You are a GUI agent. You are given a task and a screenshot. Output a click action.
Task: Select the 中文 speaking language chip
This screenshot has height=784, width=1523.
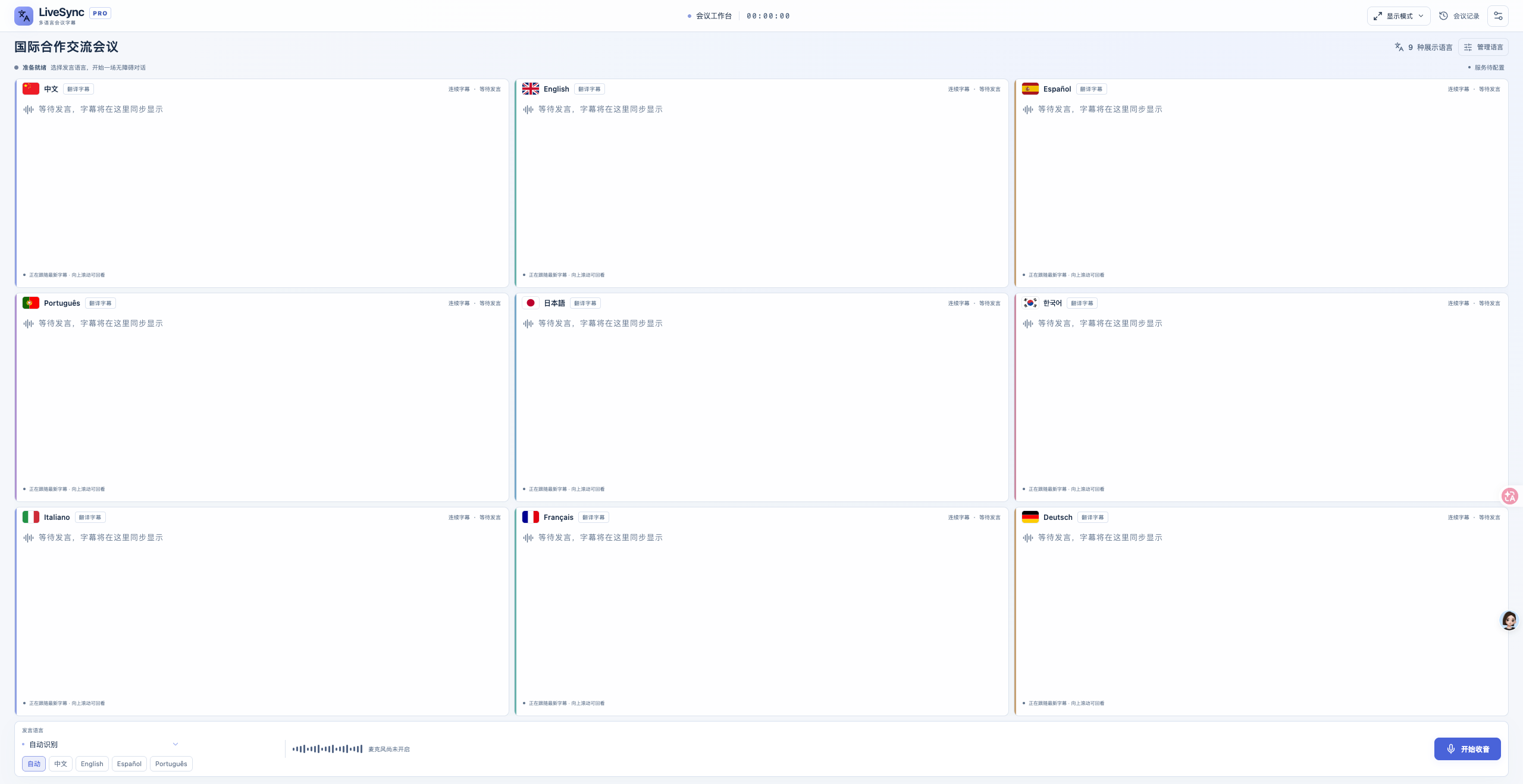[61, 764]
